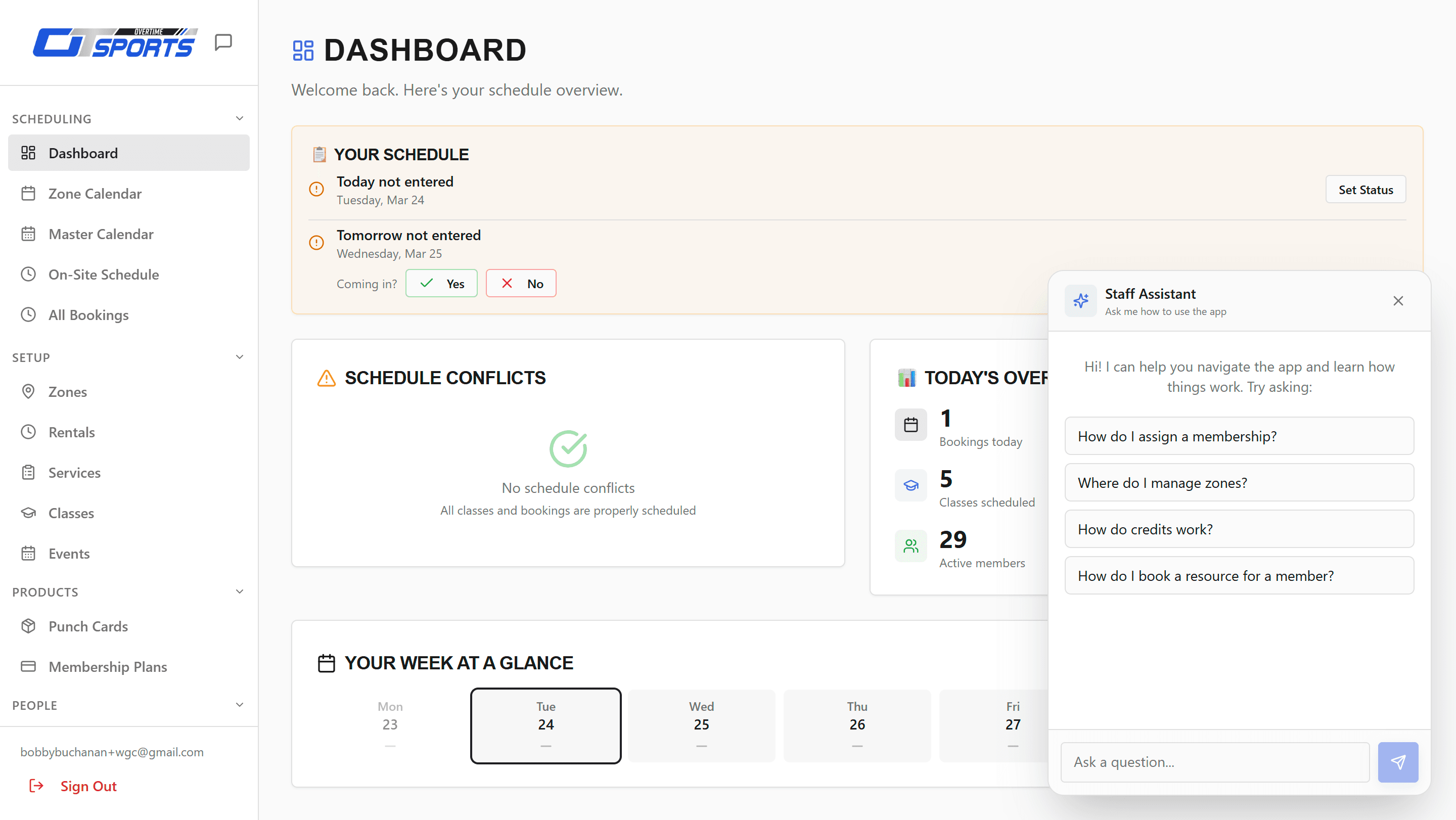Answer No to coming in tomorrow
Image resolution: width=1456 pixels, height=820 pixels.
(521, 283)
